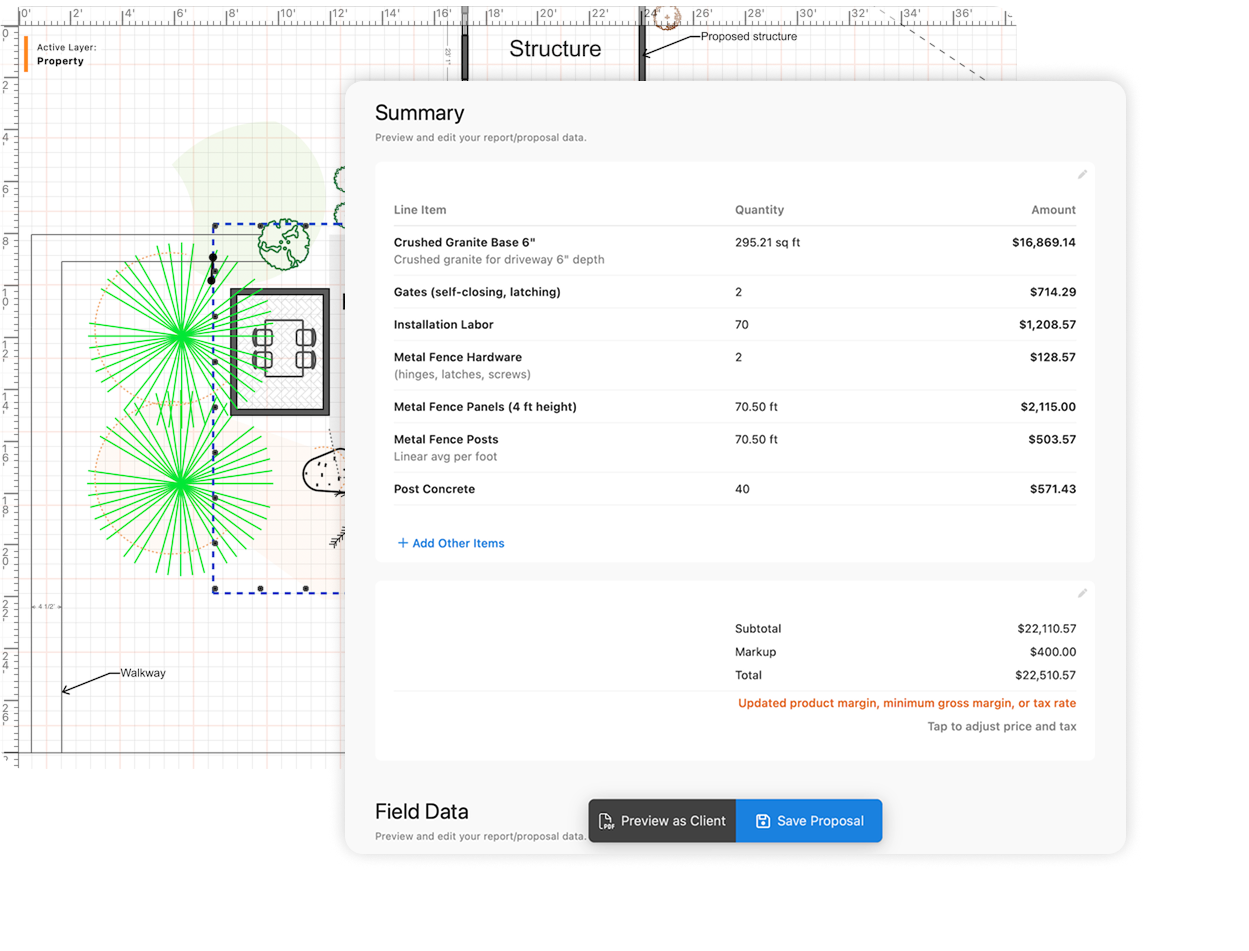Click the Subtotal value $22,110.57
The image size is (1249, 951).
click(x=1047, y=629)
